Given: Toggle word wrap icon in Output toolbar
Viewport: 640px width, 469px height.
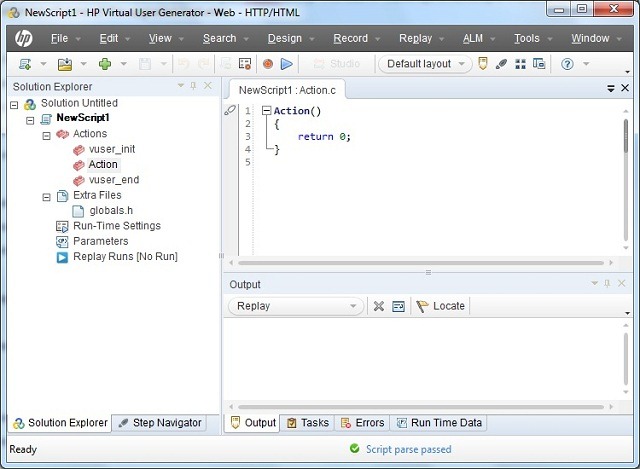Looking at the screenshot, I should (398, 306).
